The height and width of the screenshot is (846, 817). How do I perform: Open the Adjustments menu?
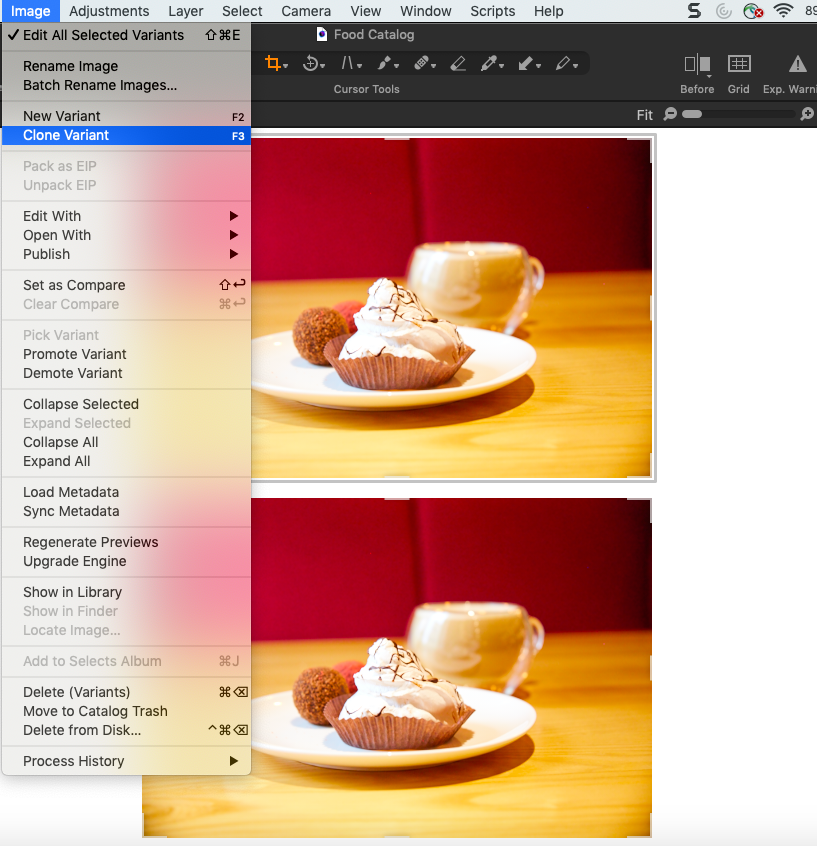pyautogui.click(x=109, y=11)
